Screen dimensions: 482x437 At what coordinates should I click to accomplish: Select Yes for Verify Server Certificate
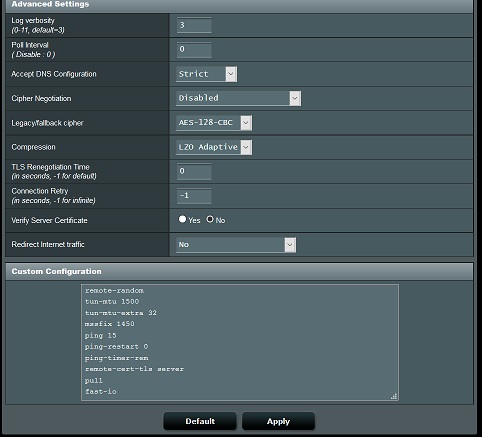(182, 219)
